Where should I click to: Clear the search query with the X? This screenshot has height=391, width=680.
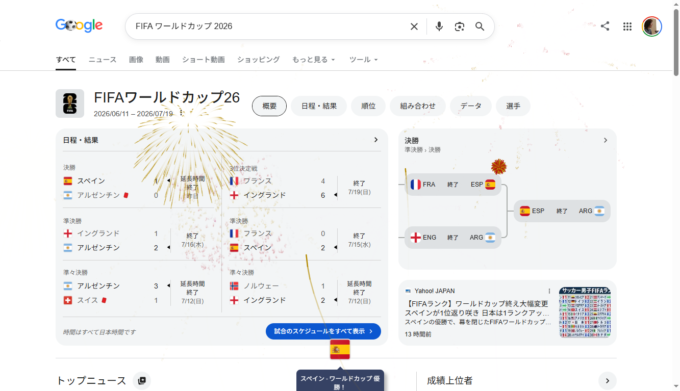pos(414,26)
